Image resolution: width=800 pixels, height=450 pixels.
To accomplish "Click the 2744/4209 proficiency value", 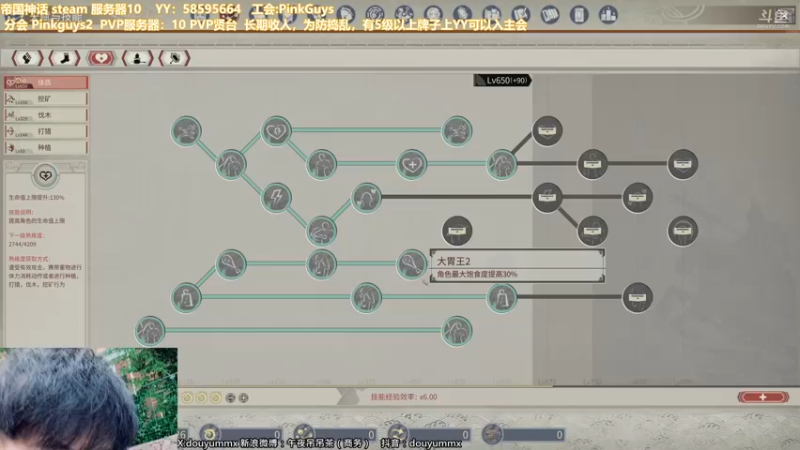I will (22, 244).
